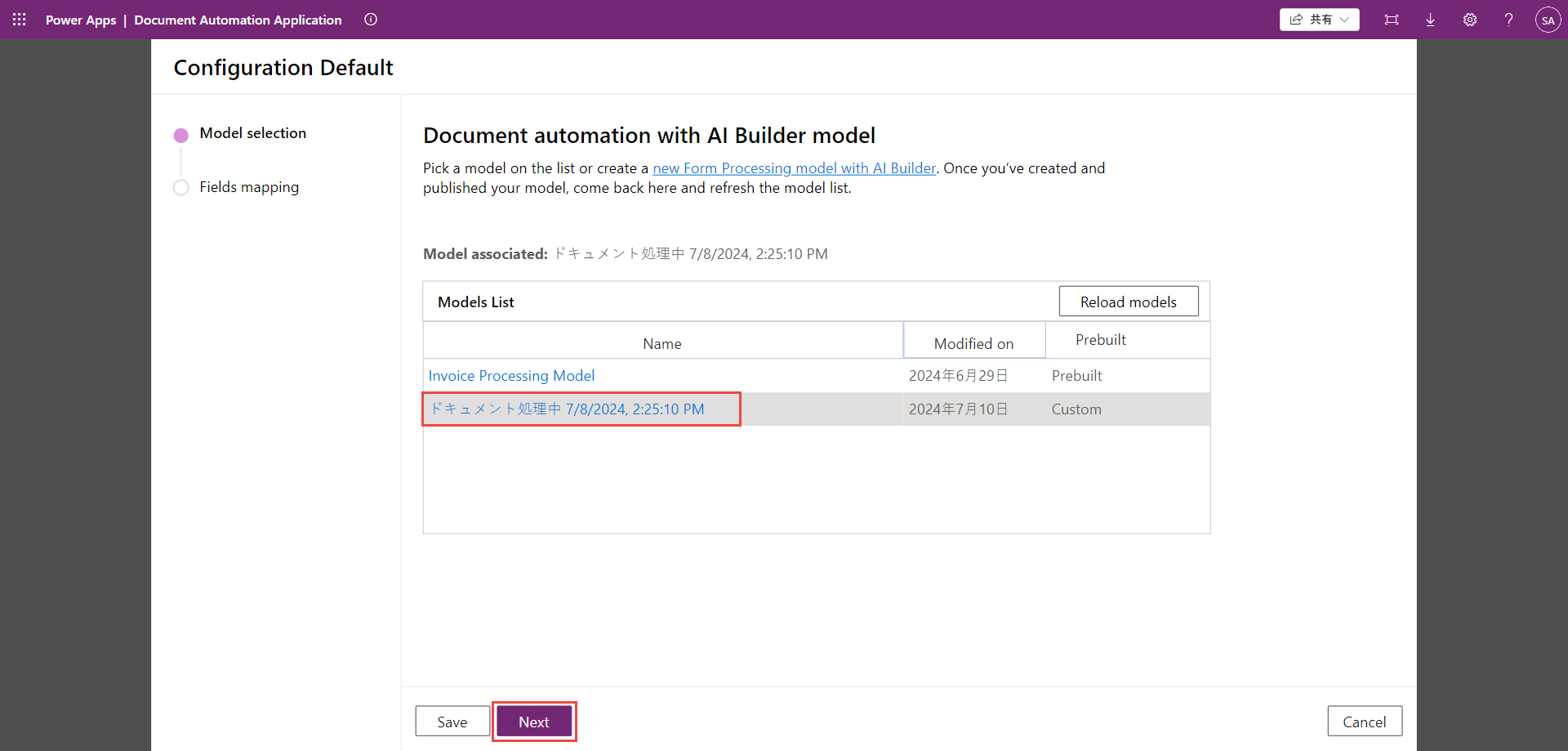1568x751 pixels.
Task: Toggle the fit-to-screen icon in header
Action: pos(1392,20)
